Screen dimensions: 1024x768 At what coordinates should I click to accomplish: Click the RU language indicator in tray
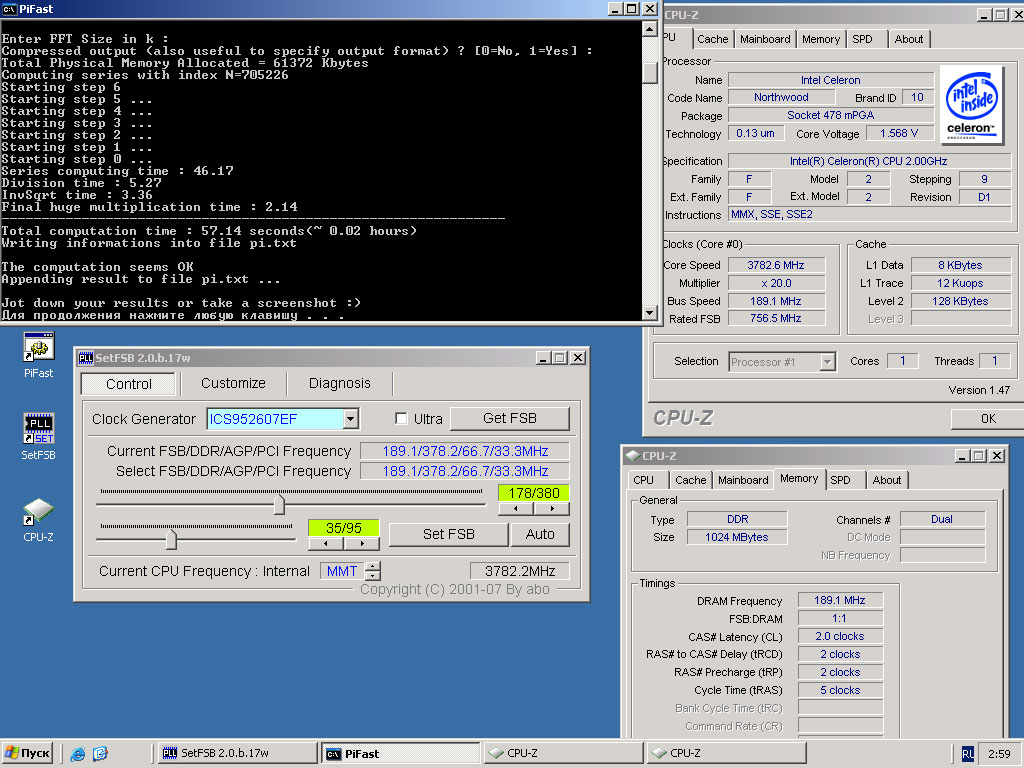coord(968,754)
